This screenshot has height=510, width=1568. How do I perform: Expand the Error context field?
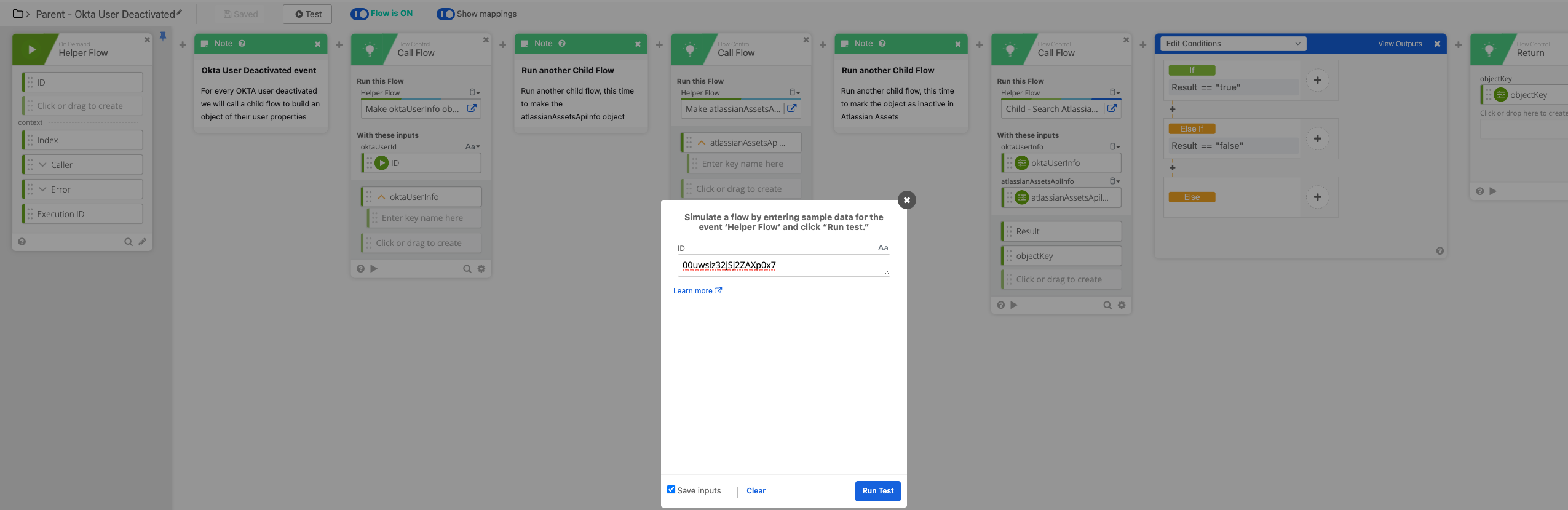point(43,189)
